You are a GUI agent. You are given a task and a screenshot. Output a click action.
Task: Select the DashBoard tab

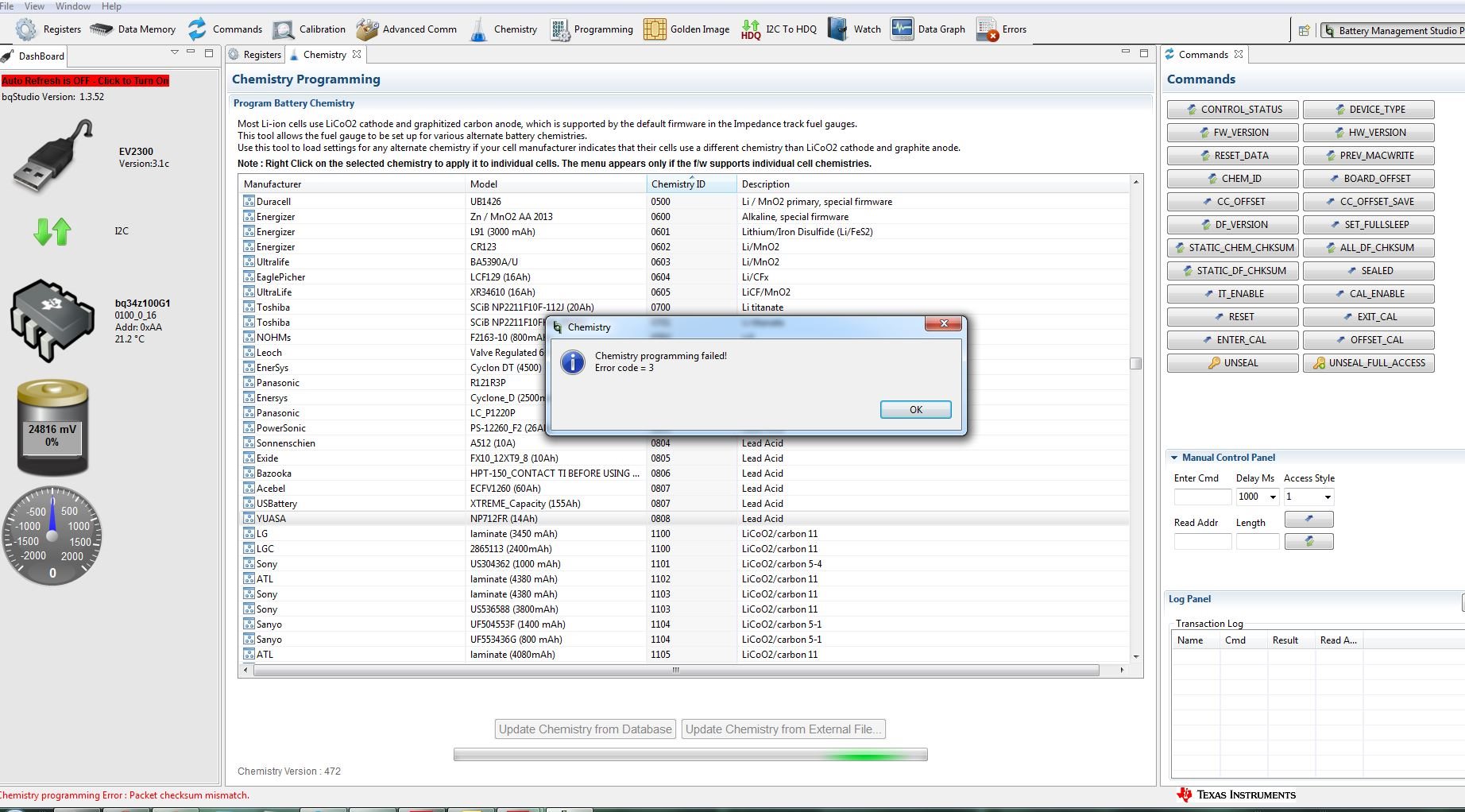(x=33, y=56)
